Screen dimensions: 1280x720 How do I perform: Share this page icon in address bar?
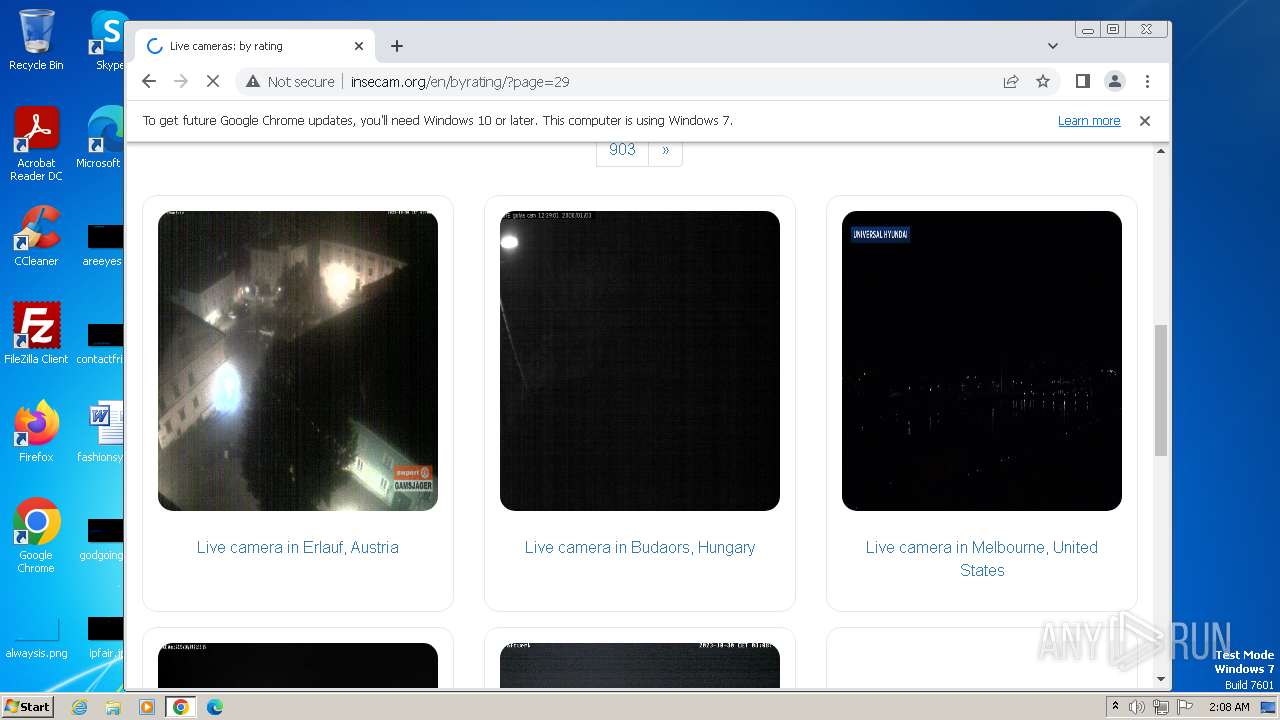point(1011,81)
